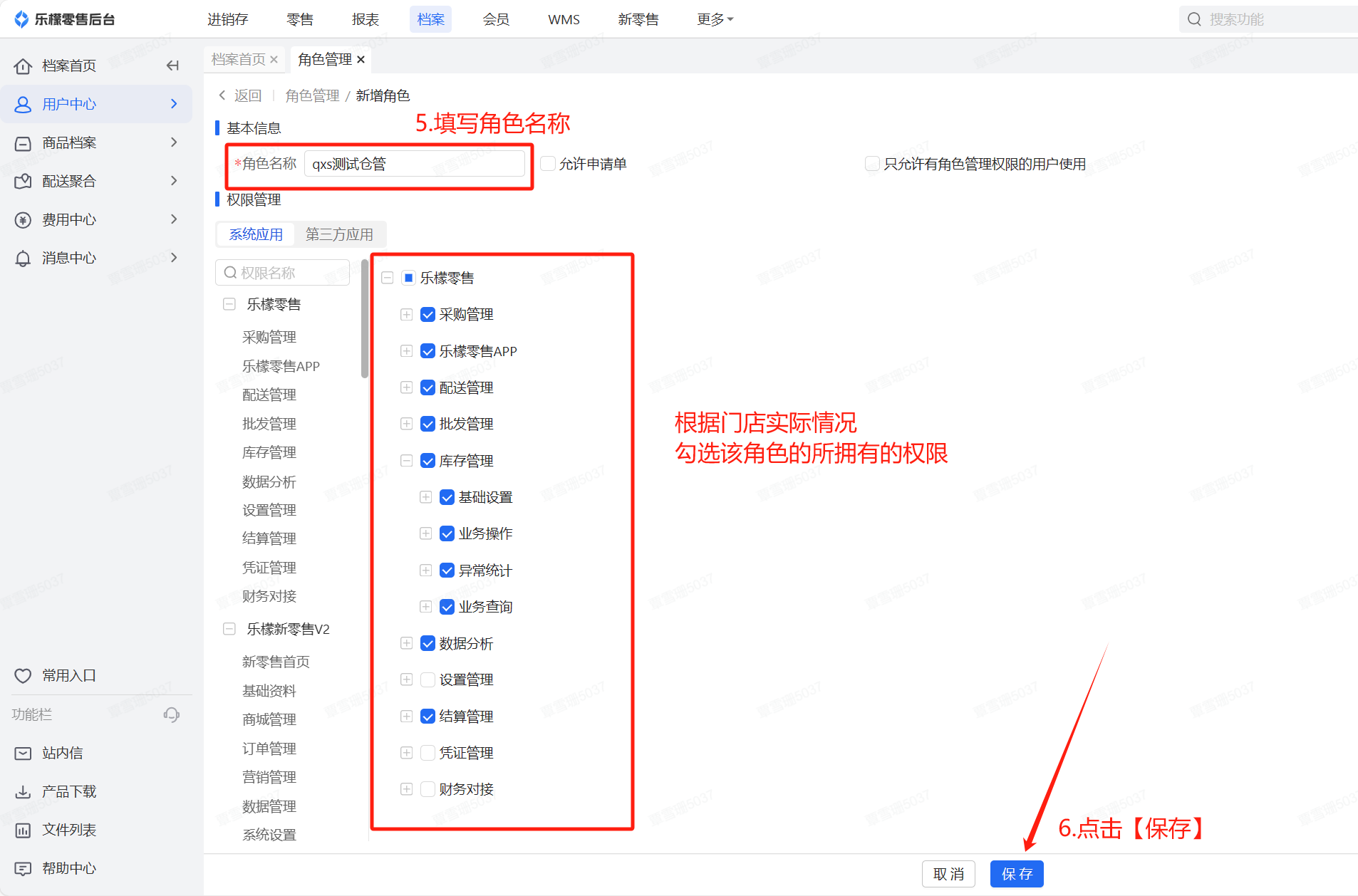This screenshot has width=1358, height=896.
Task: Jump to 订单管理 in left permission list
Action: 269,749
